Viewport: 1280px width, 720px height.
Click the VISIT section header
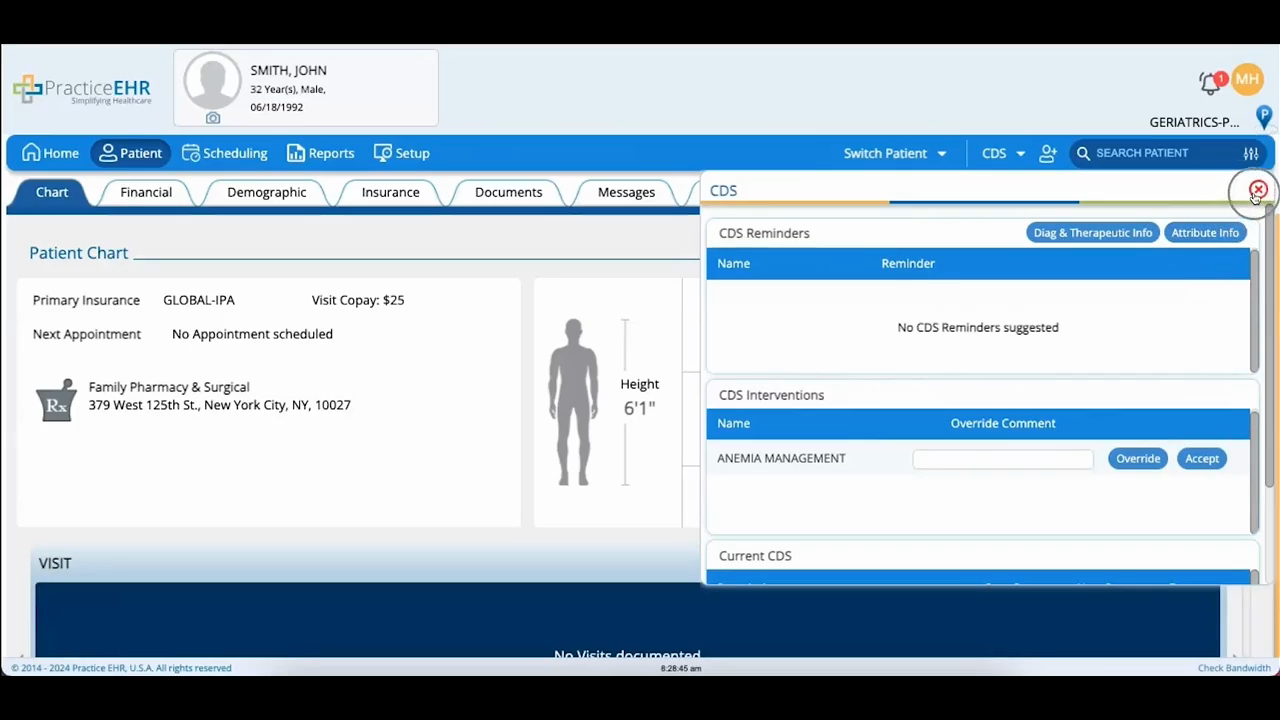pyautogui.click(x=55, y=564)
